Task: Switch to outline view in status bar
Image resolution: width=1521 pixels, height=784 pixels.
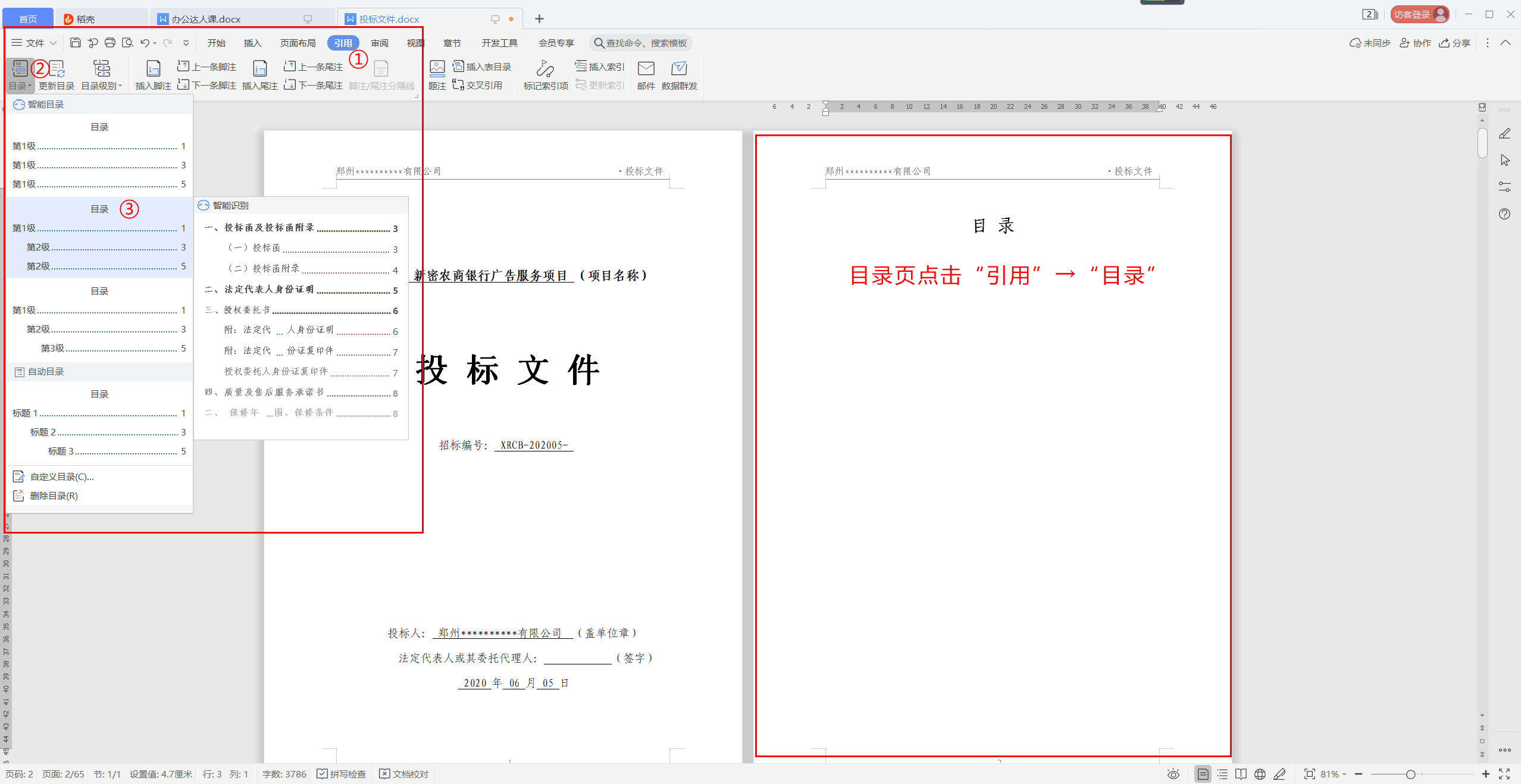Action: tap(1222, 774)
